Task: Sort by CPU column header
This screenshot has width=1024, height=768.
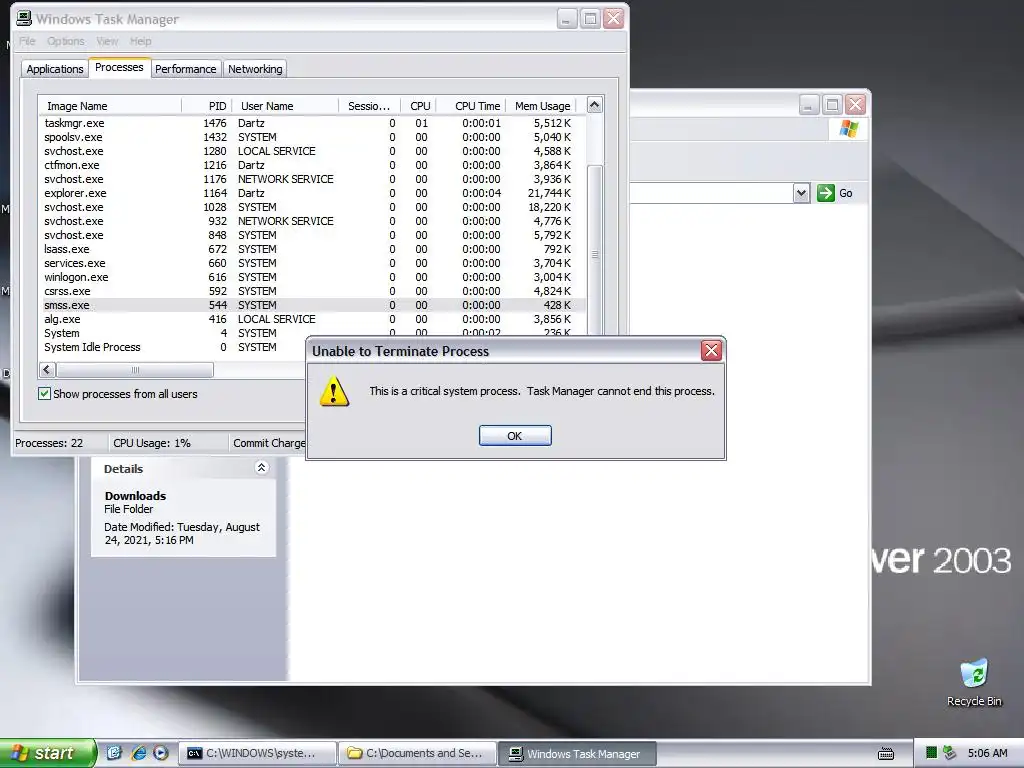Action: [x=418, y=106]
